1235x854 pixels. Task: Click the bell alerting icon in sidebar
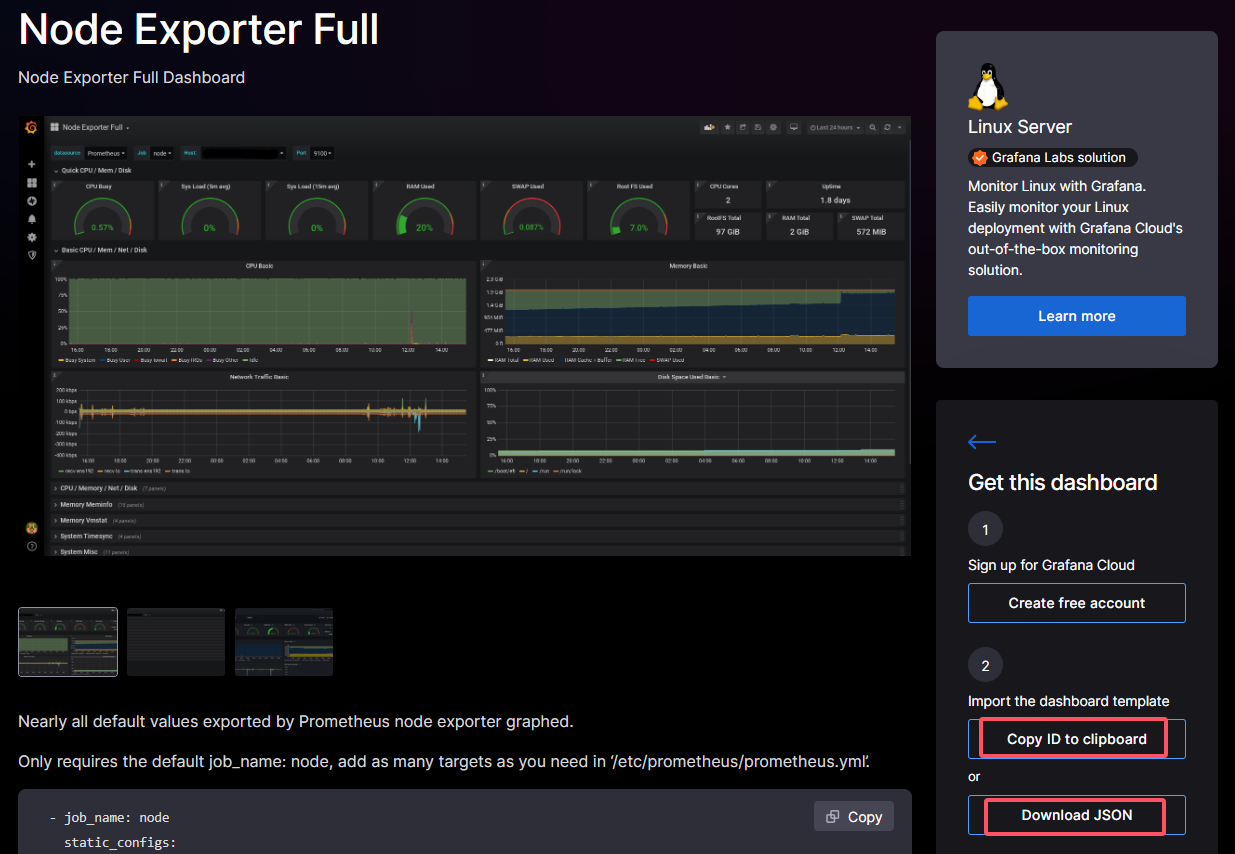click(x=31, y=219)
